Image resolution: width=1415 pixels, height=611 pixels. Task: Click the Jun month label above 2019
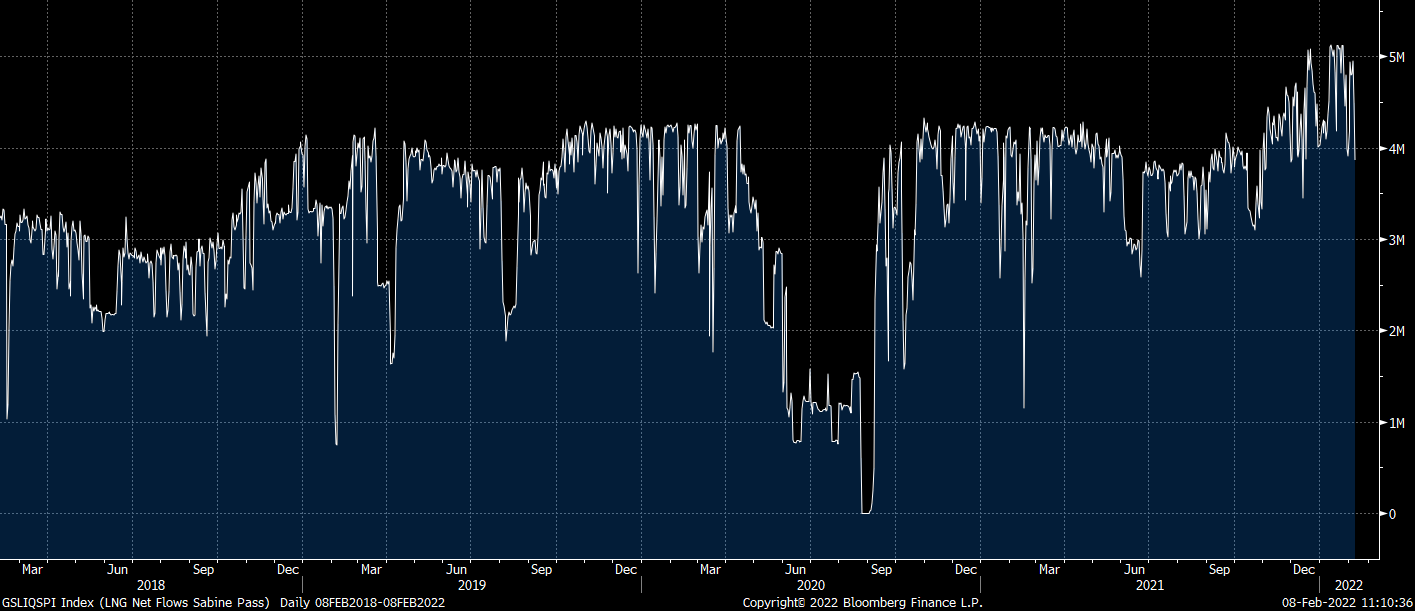point(457,569)
